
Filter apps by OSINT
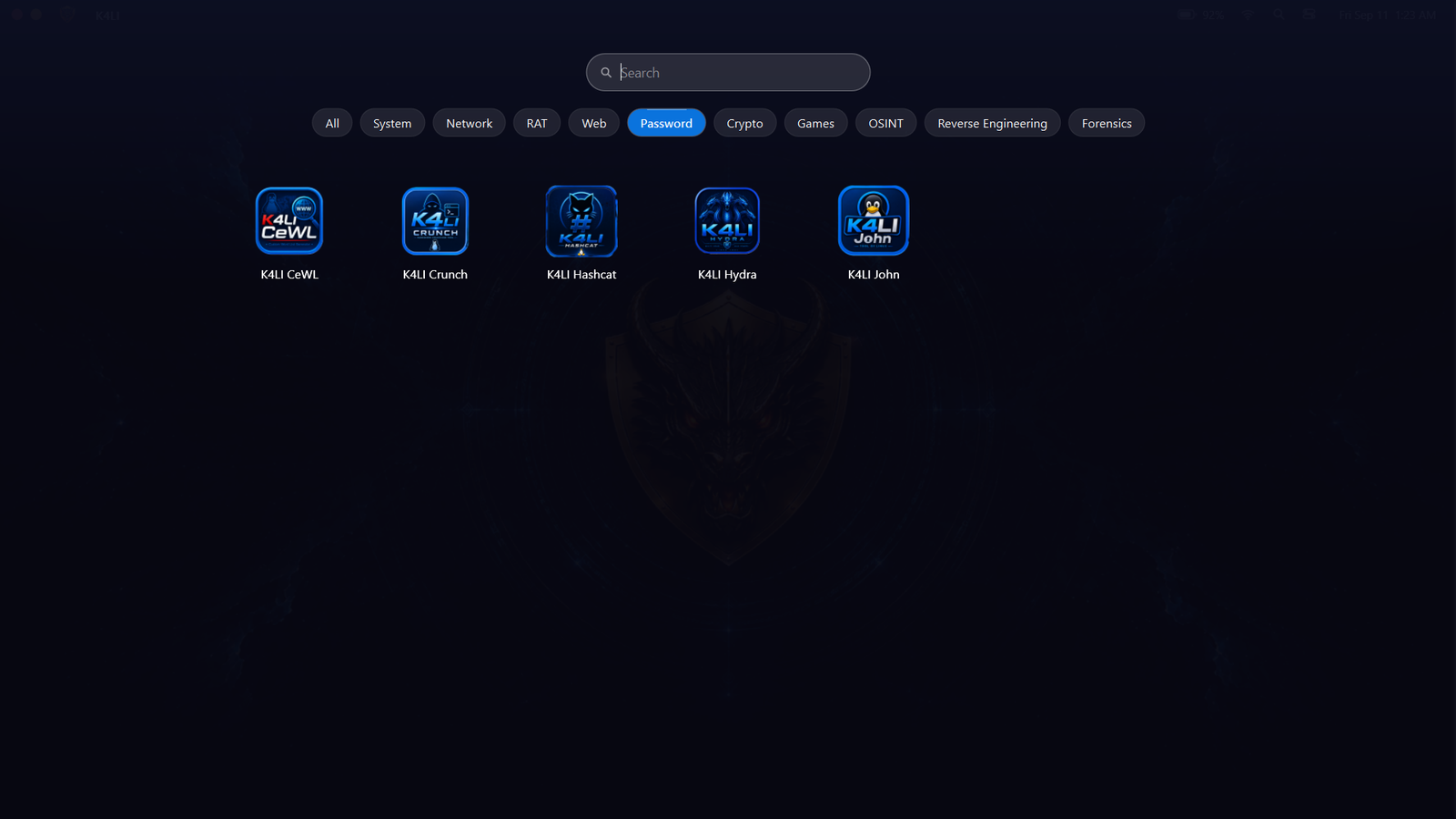click(885, 123)
